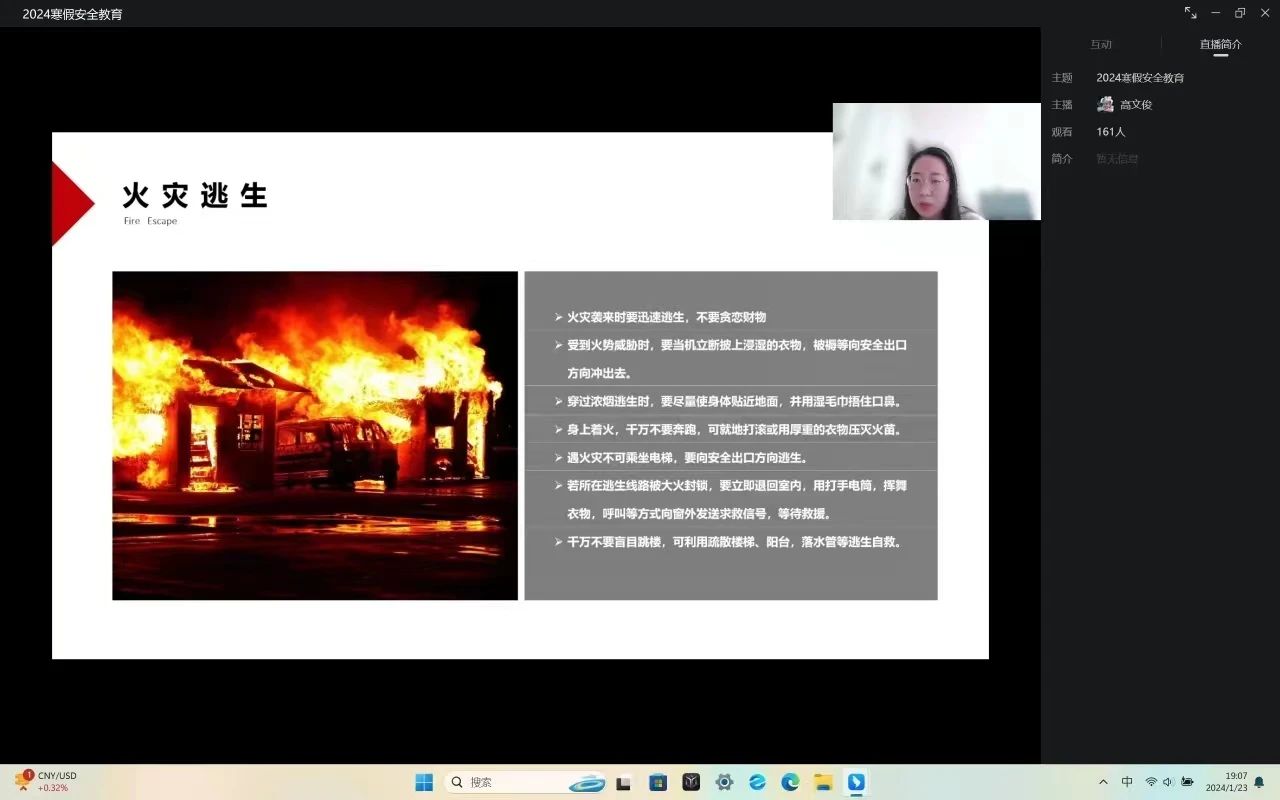Expand the hidden system tray icons chevron
Viewport: 1280px width, 800px height.
pyautogui.click(x=1103, y=782)
